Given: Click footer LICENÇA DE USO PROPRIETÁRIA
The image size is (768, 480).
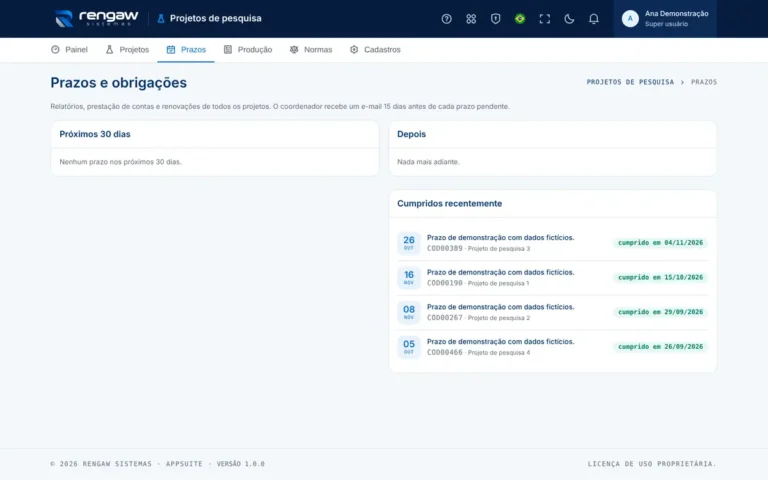Looking at the screenshot, I should 652,464.
